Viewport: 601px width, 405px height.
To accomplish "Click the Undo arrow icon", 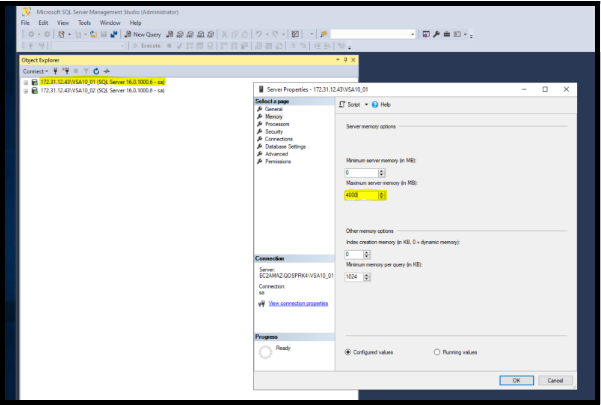I will point(259,34).
